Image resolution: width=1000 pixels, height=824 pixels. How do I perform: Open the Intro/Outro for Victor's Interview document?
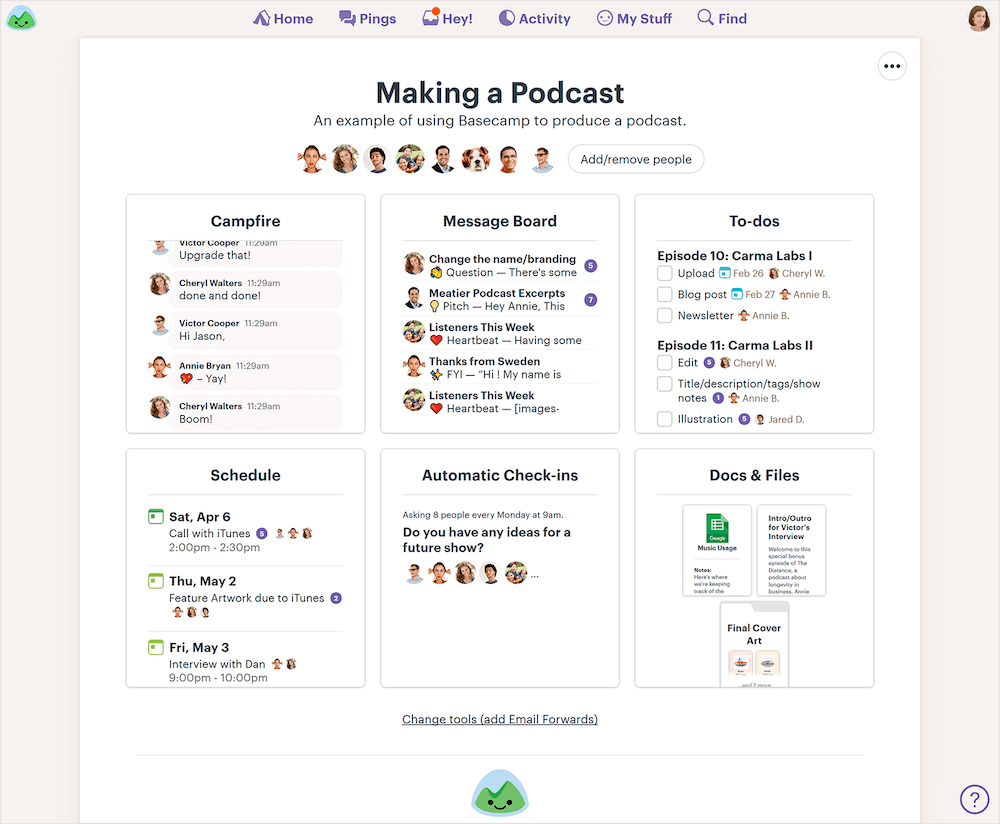(x=791, y=550)
